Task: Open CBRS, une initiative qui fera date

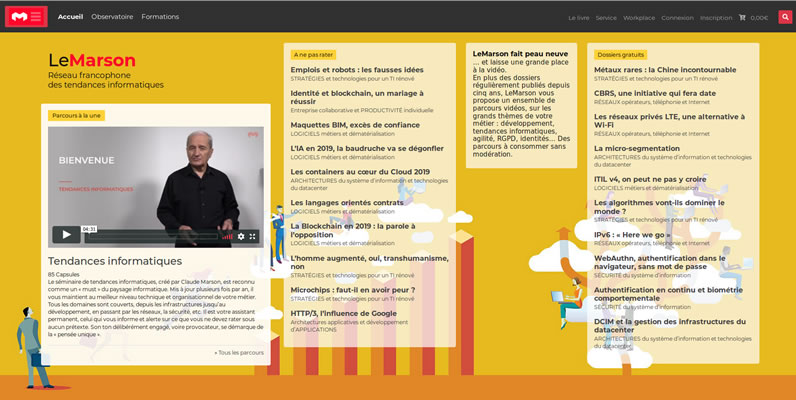Action: (x=655, y=93)
